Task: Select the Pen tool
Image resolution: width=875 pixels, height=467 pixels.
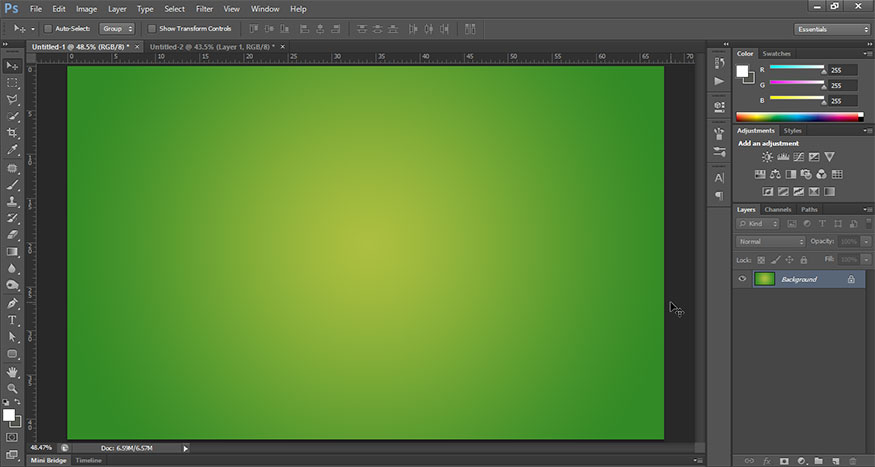Action: 12,304
